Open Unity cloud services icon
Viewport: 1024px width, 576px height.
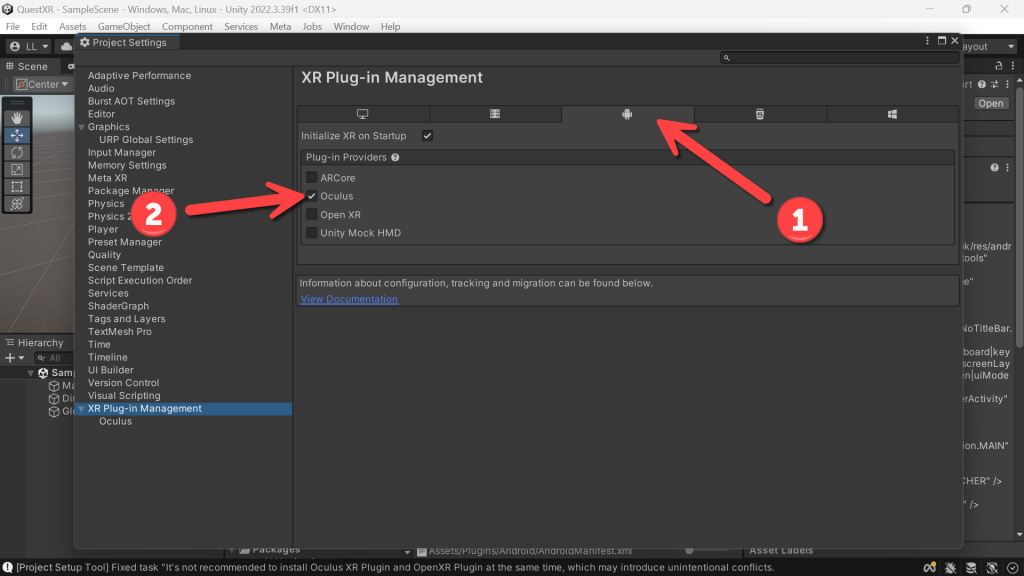point(66,46)
